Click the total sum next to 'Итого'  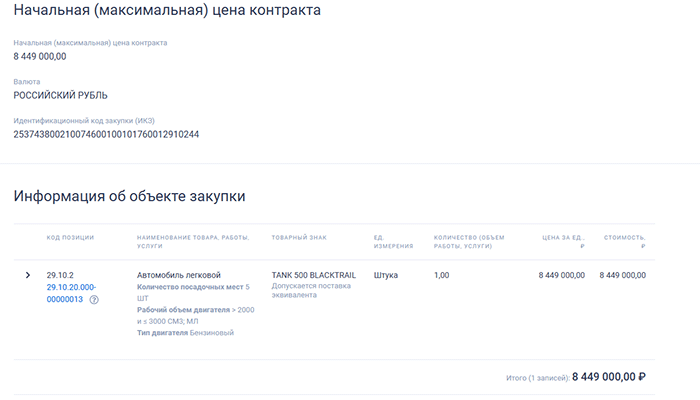(x=609, y=378)
